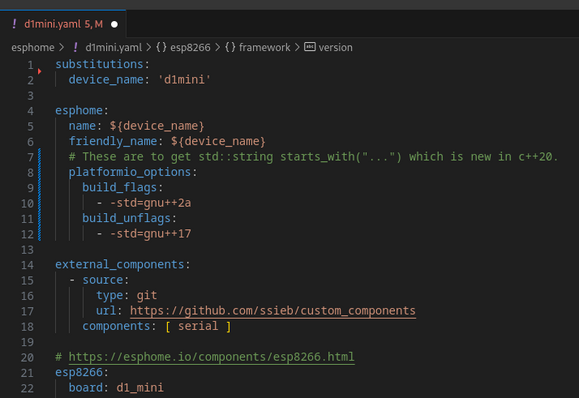This screenshot has width=579, height=398.
Task: Click the 'url' key on line 17
Action: coord(106,310)
